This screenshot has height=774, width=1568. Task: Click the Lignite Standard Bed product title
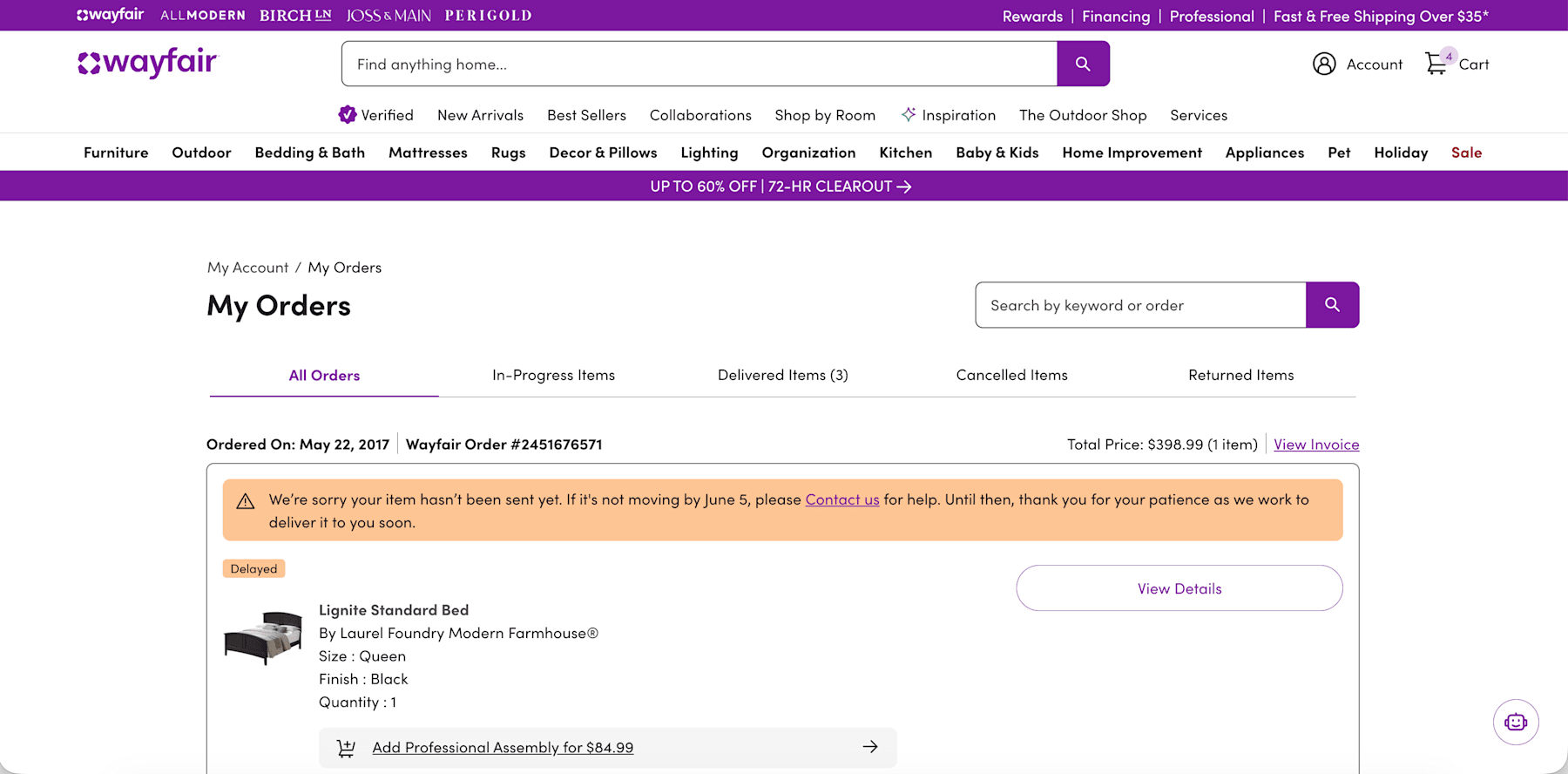point(394,610)
